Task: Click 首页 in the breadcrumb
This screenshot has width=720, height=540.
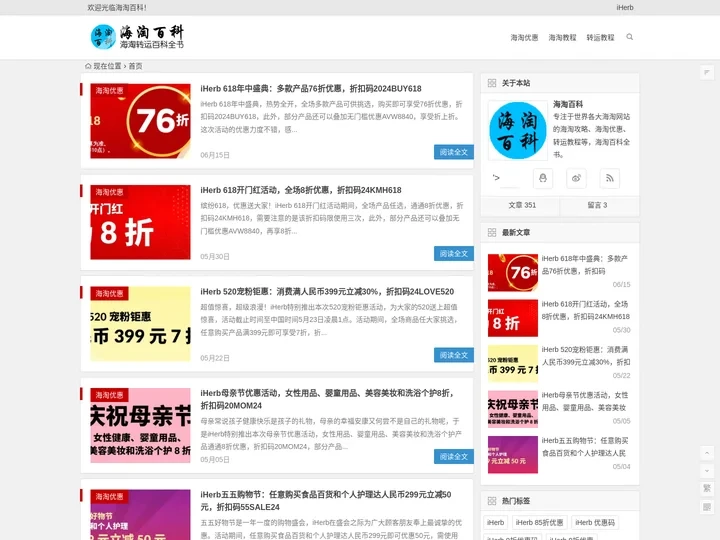Action: [x=135, y=66]
